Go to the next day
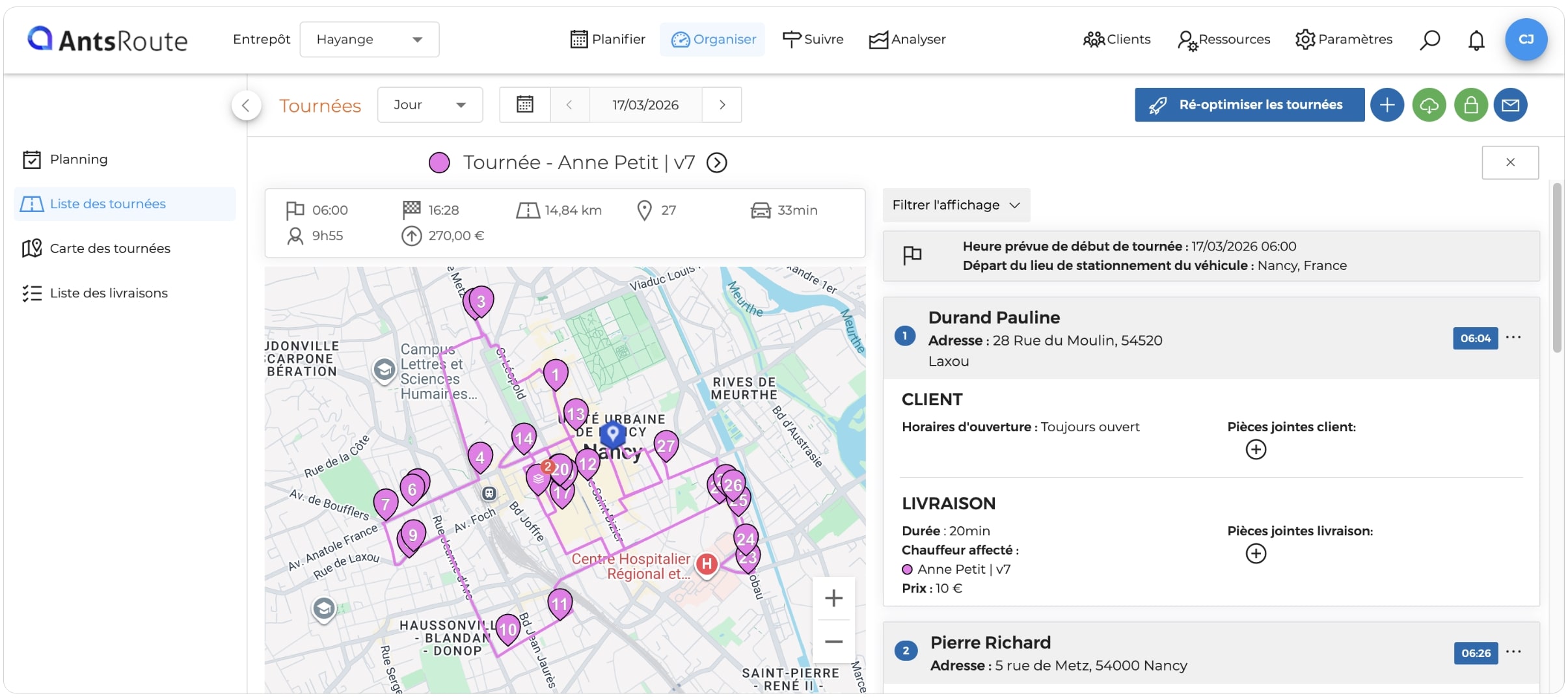1568x698 pixels. click(722, 105)
